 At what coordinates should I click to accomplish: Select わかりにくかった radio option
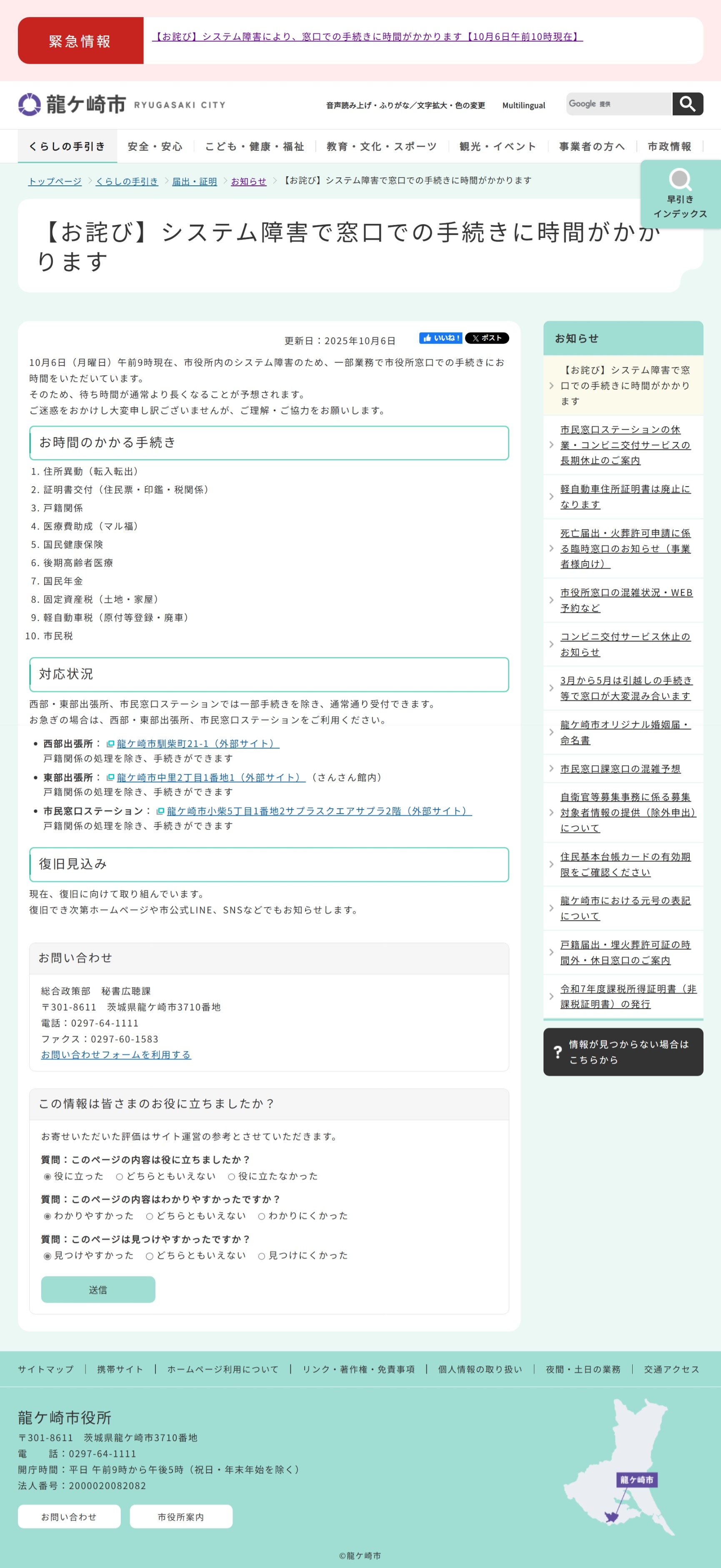click(x=262, y=1216)
